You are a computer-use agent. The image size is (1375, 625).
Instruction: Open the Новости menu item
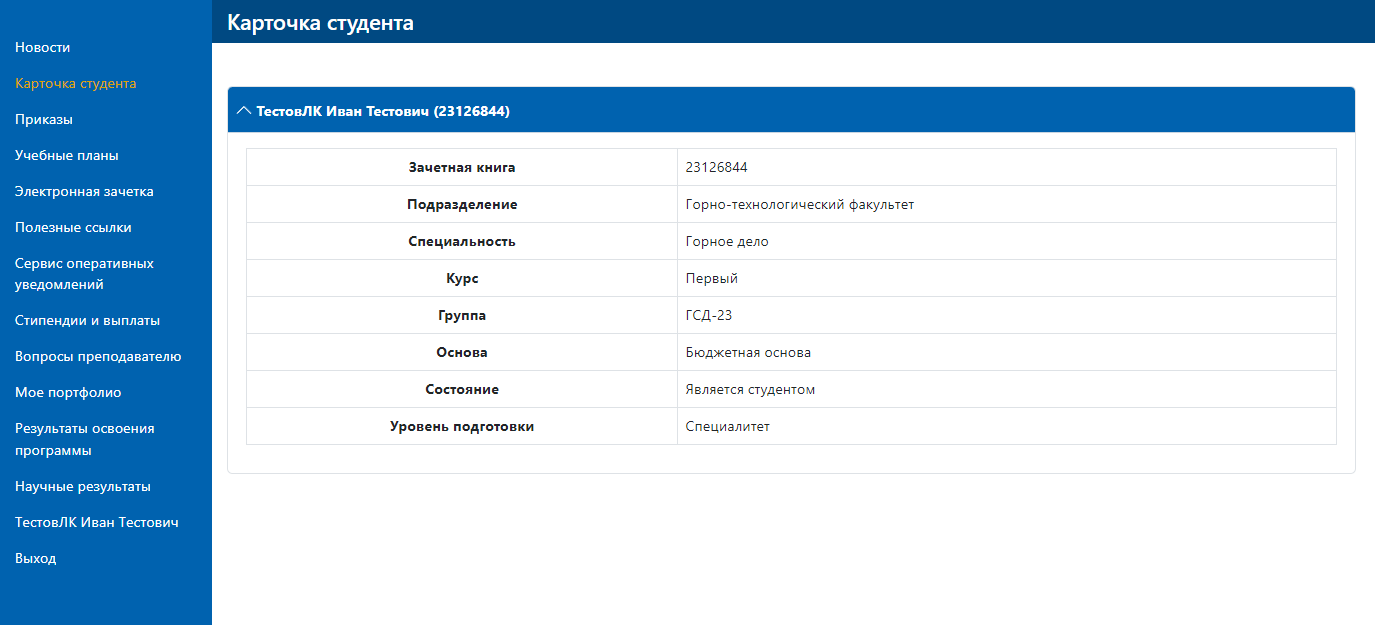[x=42, y=47]
